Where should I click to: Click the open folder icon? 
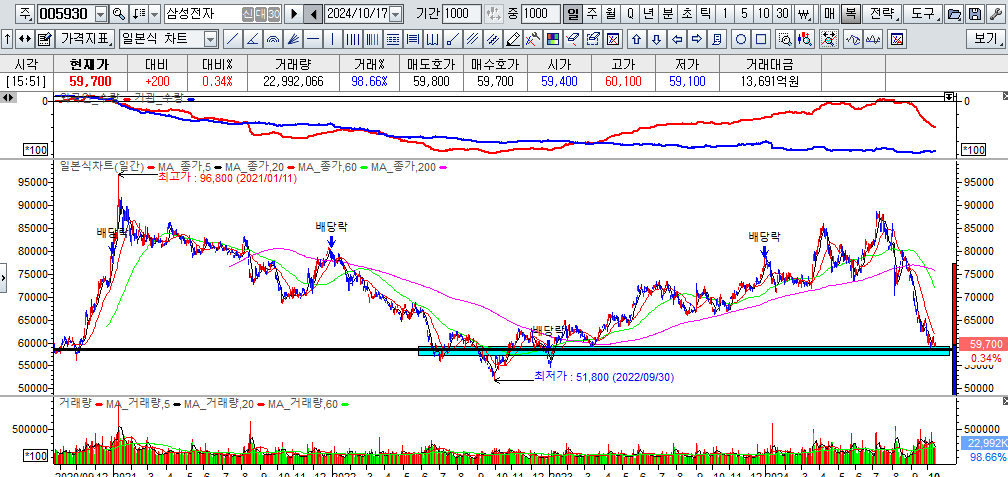pos(953,14)
